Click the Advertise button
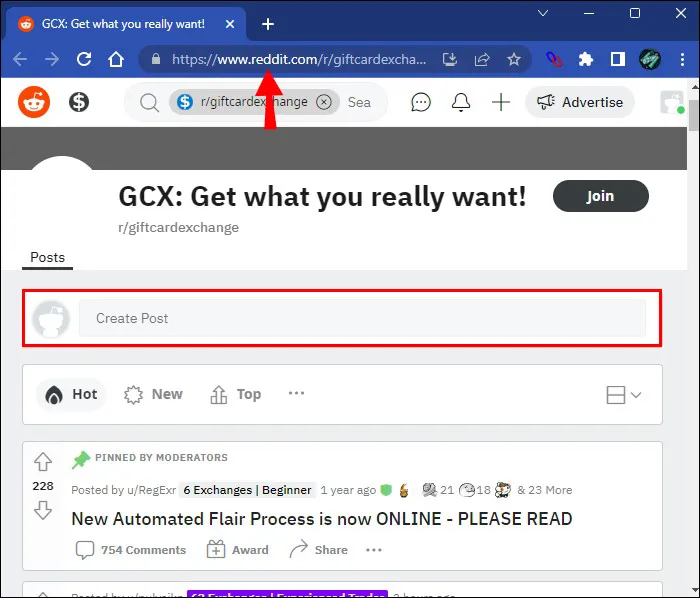The image size is (700, 598). tap(580, 102)
